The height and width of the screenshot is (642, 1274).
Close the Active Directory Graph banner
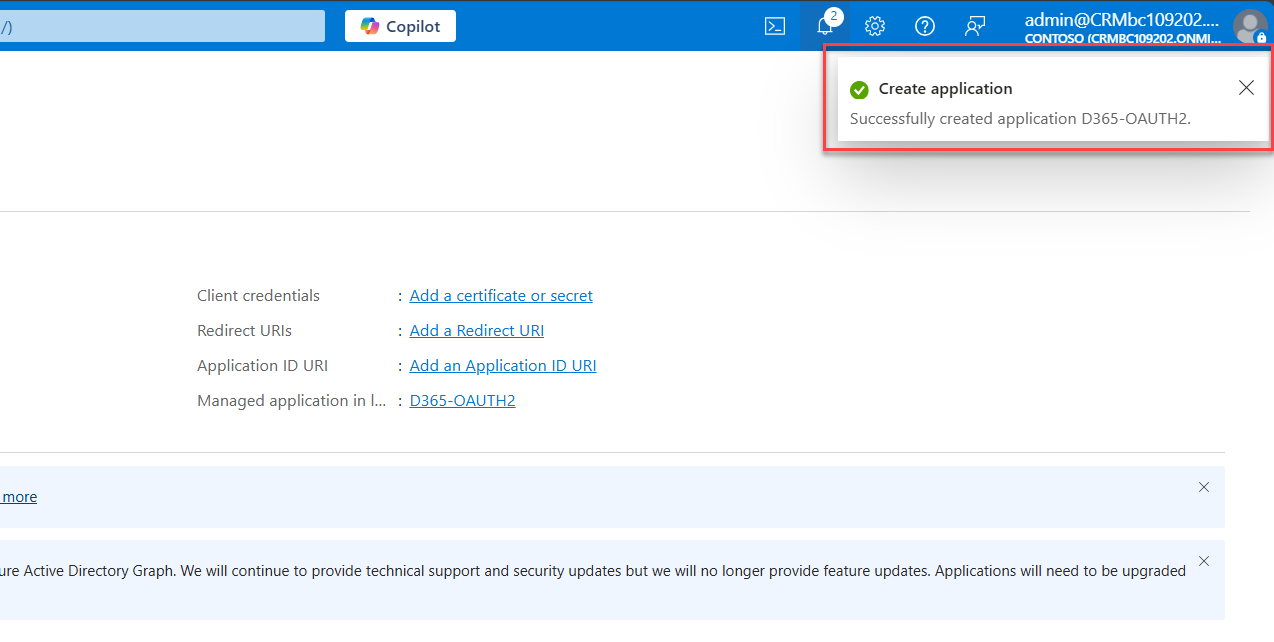pyautogui.click(x=1204, y=561)
